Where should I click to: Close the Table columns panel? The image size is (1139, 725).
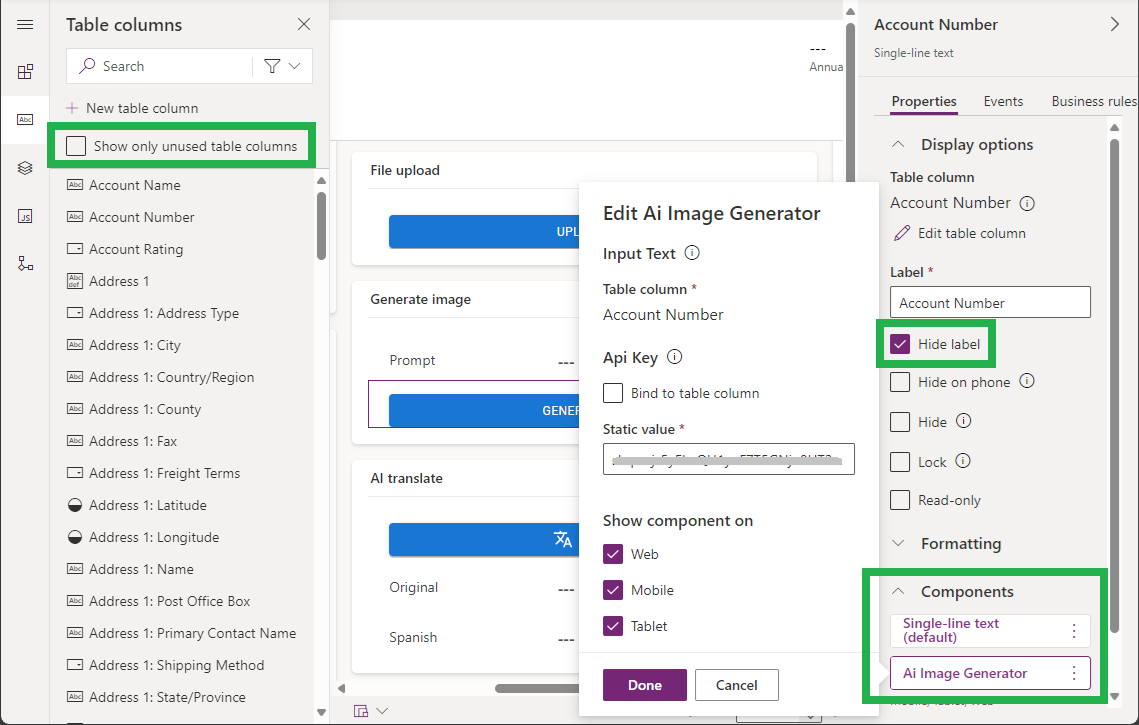304,25
